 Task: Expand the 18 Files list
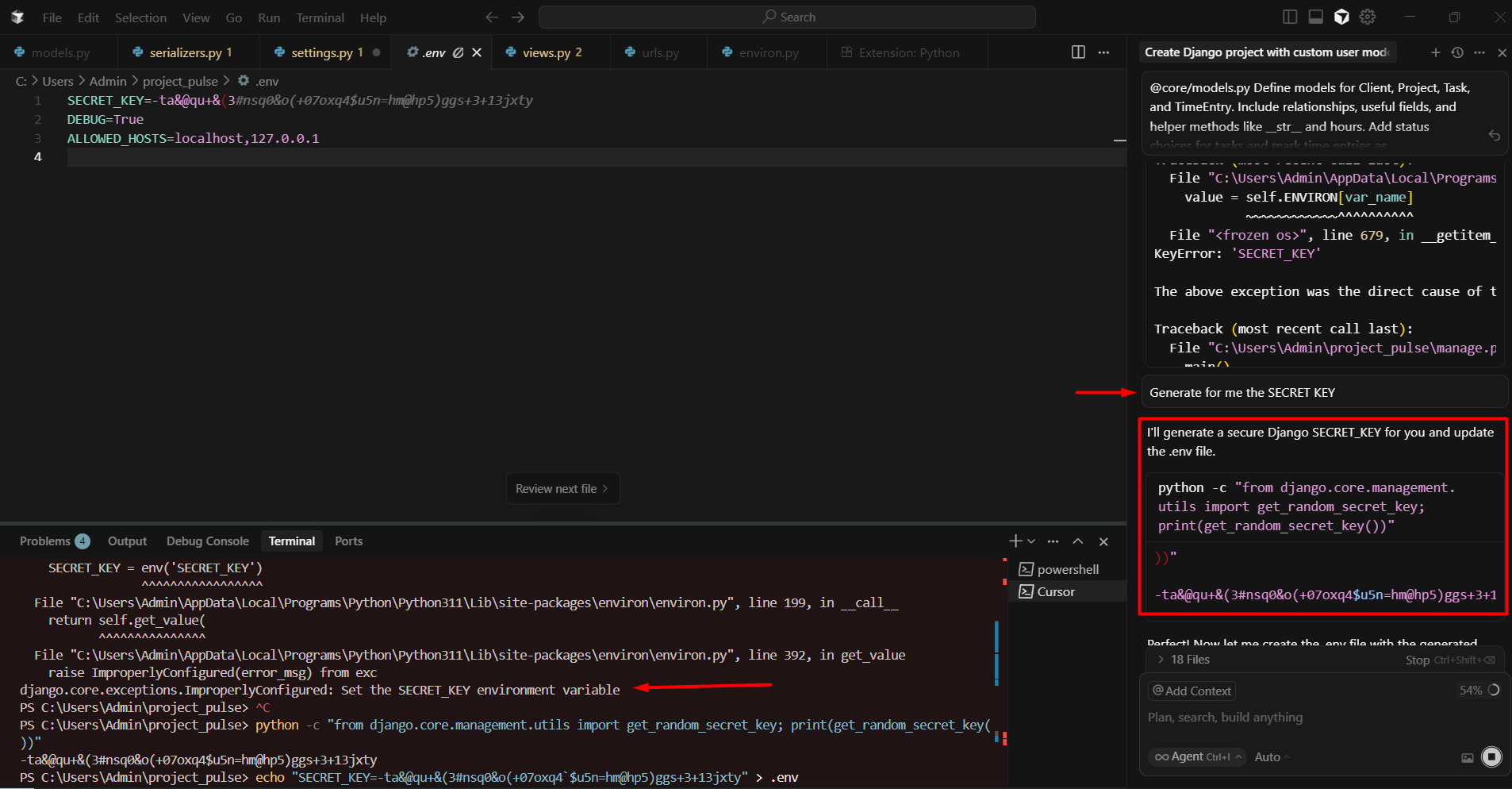tap(1183, 660)
